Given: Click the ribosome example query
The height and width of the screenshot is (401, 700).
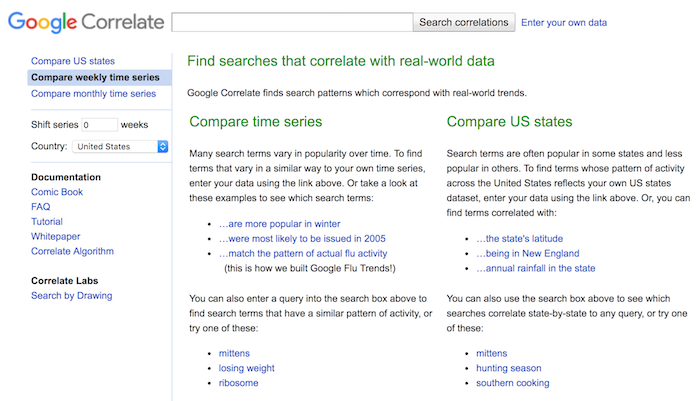Looking at the screenshot, I should pos(238,383).
